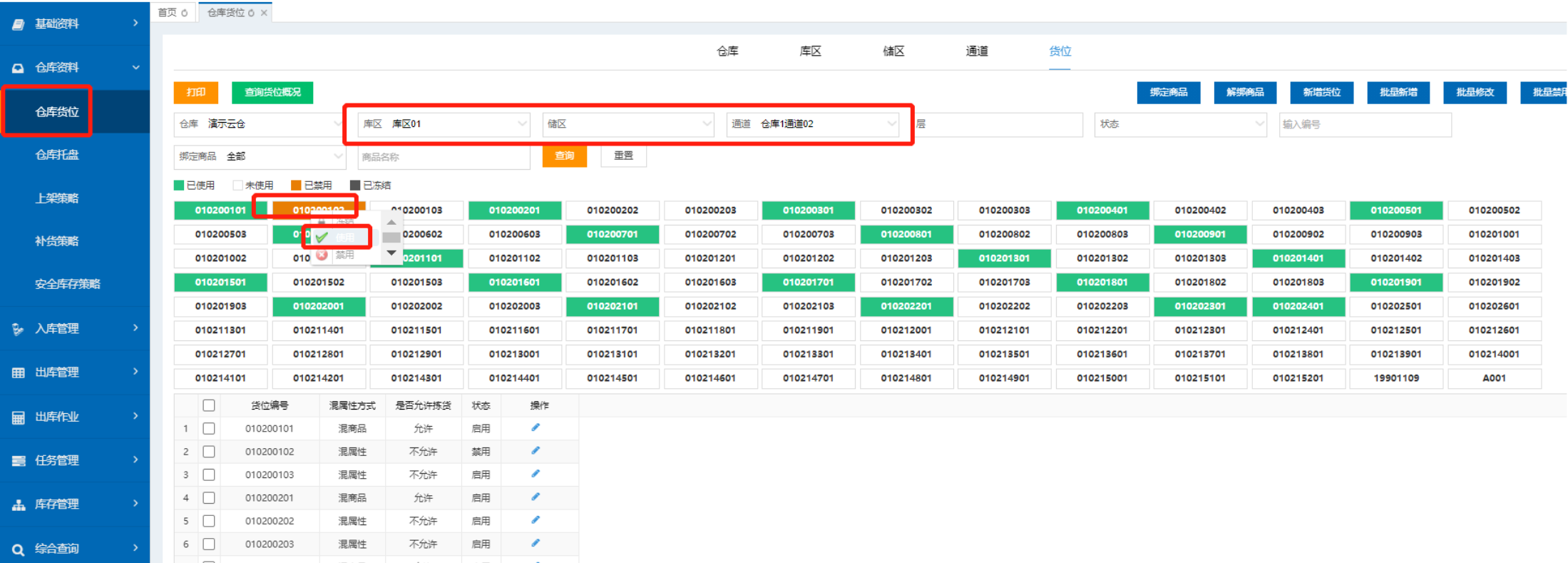Image resolution: width=1568 pixels, height=563 pixels.
Task: Click the 解绑商品 button
Action: click(1245, 93)
